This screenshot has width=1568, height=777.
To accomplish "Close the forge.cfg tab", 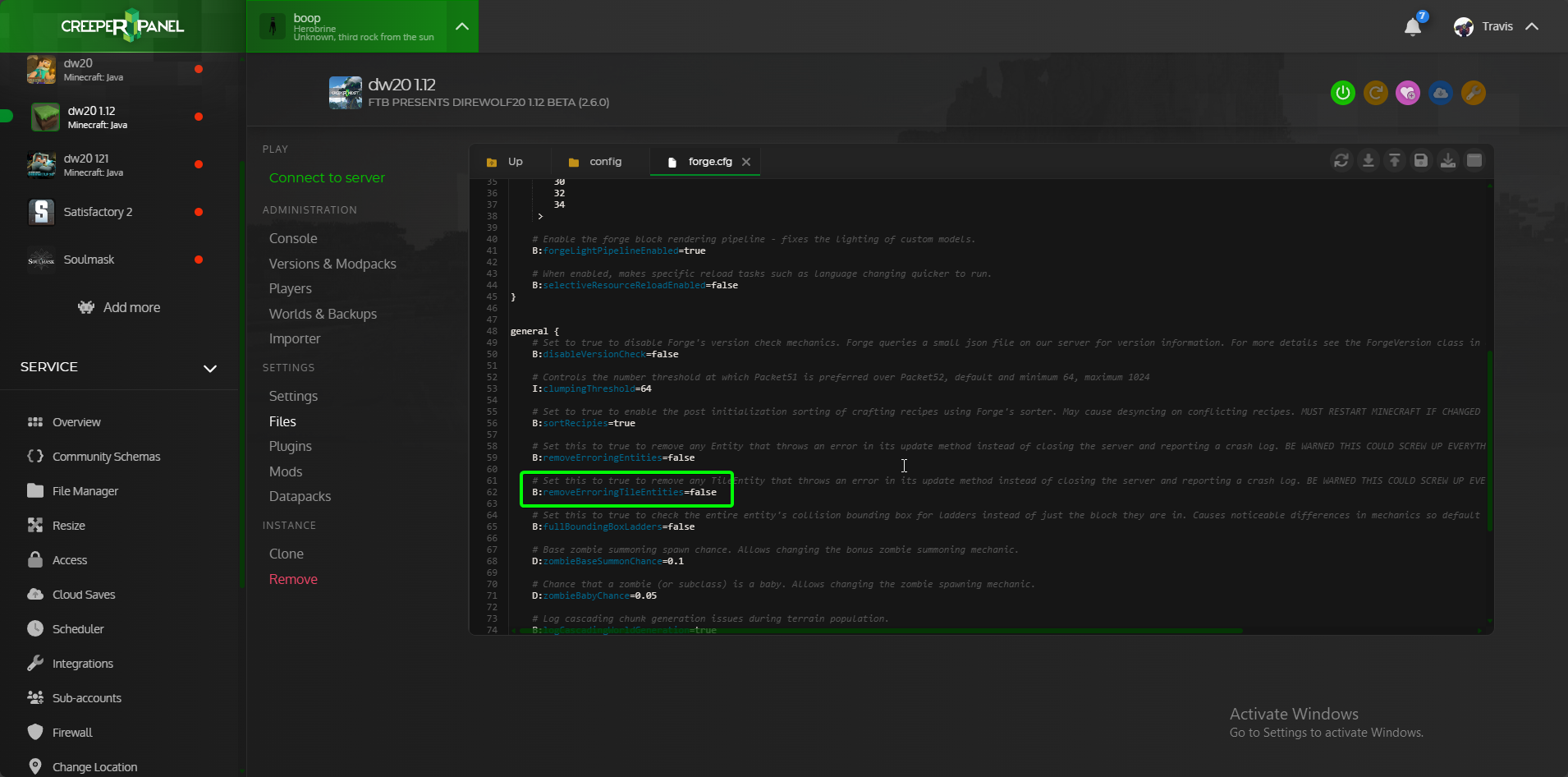I will coord(746,162).
